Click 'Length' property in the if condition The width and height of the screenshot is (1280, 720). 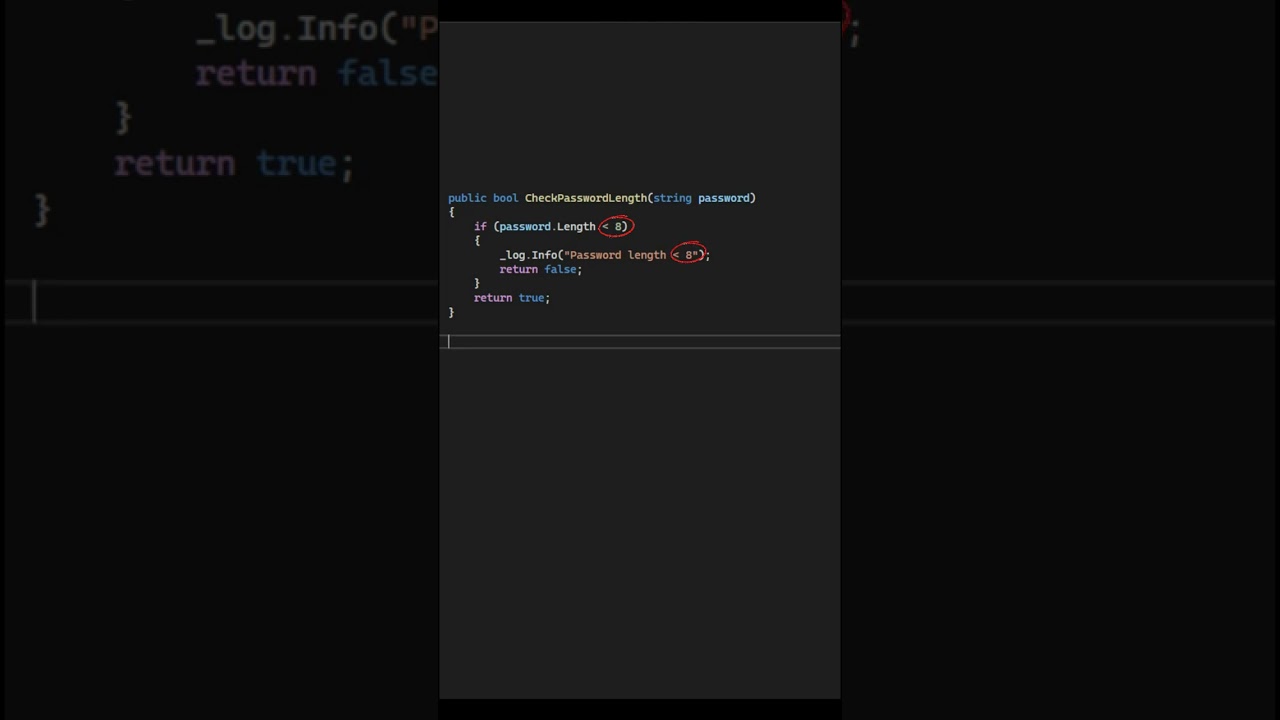click(576, 227)
